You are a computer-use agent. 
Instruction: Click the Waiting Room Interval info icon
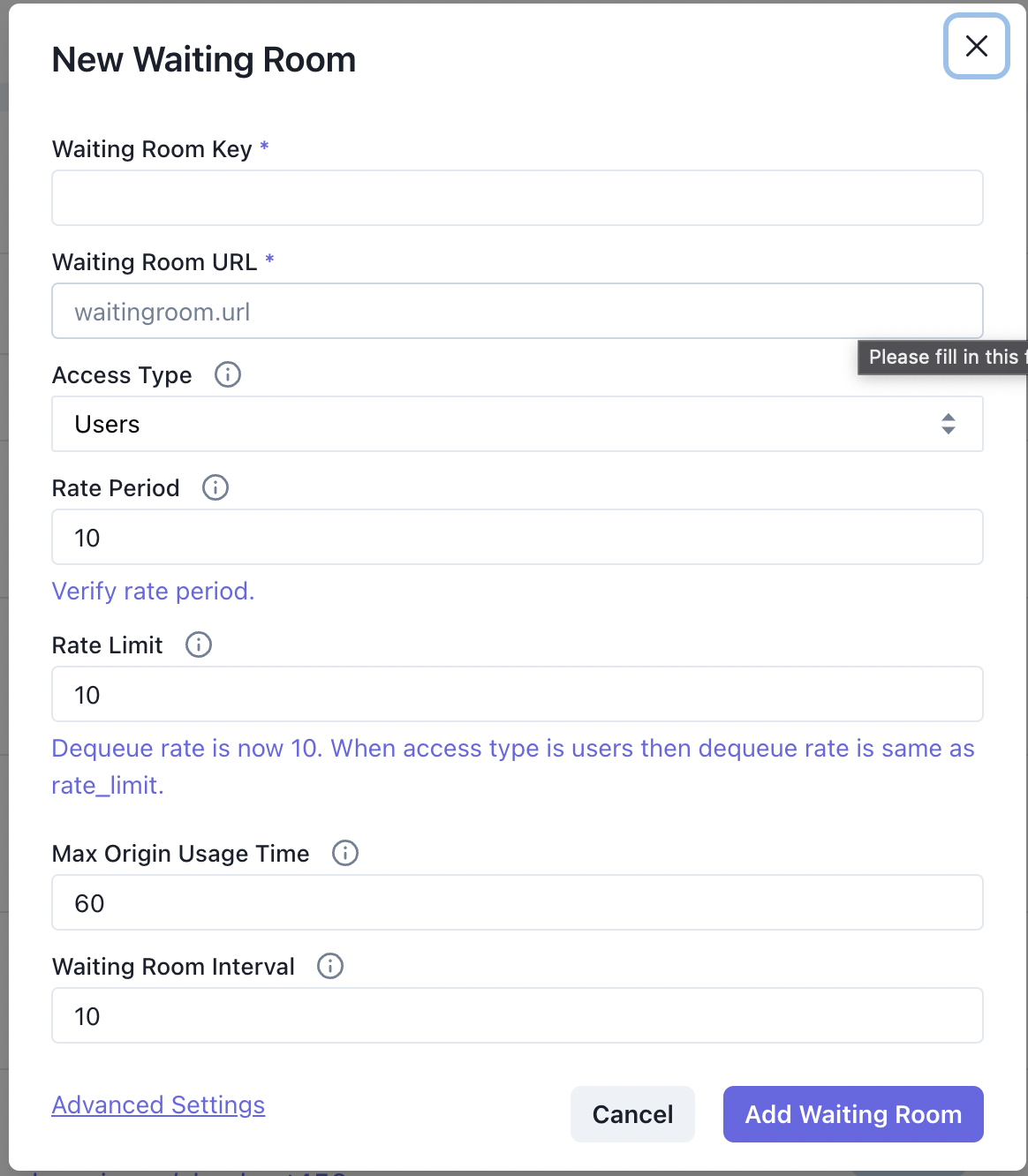[330, 966]
